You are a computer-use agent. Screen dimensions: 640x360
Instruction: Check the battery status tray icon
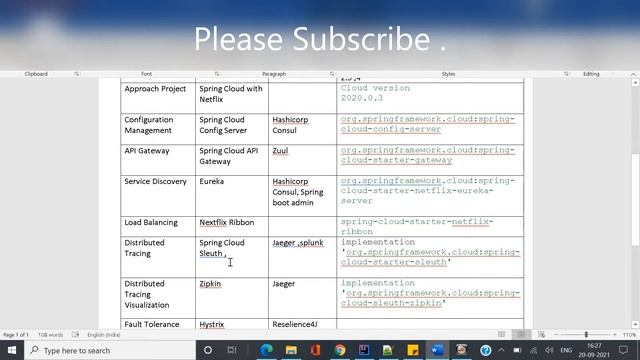(517, 350)
